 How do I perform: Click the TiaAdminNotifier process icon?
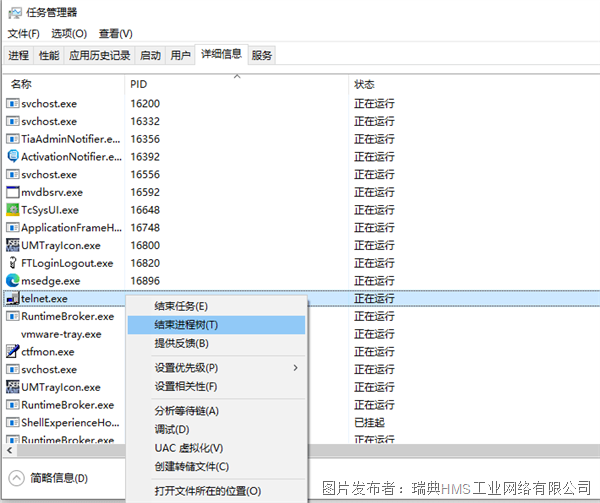tap(13, 139)
